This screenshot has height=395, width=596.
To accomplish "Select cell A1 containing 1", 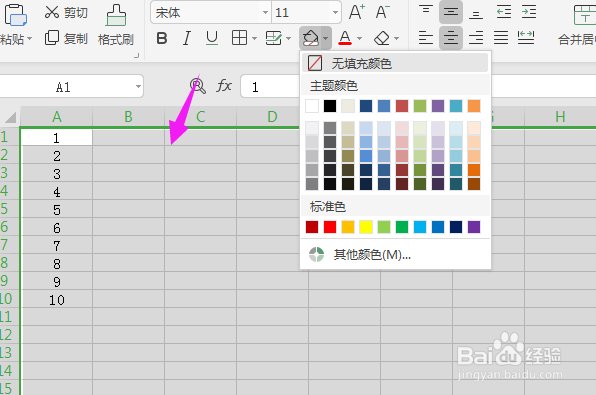I will click(x=56, y=137).
